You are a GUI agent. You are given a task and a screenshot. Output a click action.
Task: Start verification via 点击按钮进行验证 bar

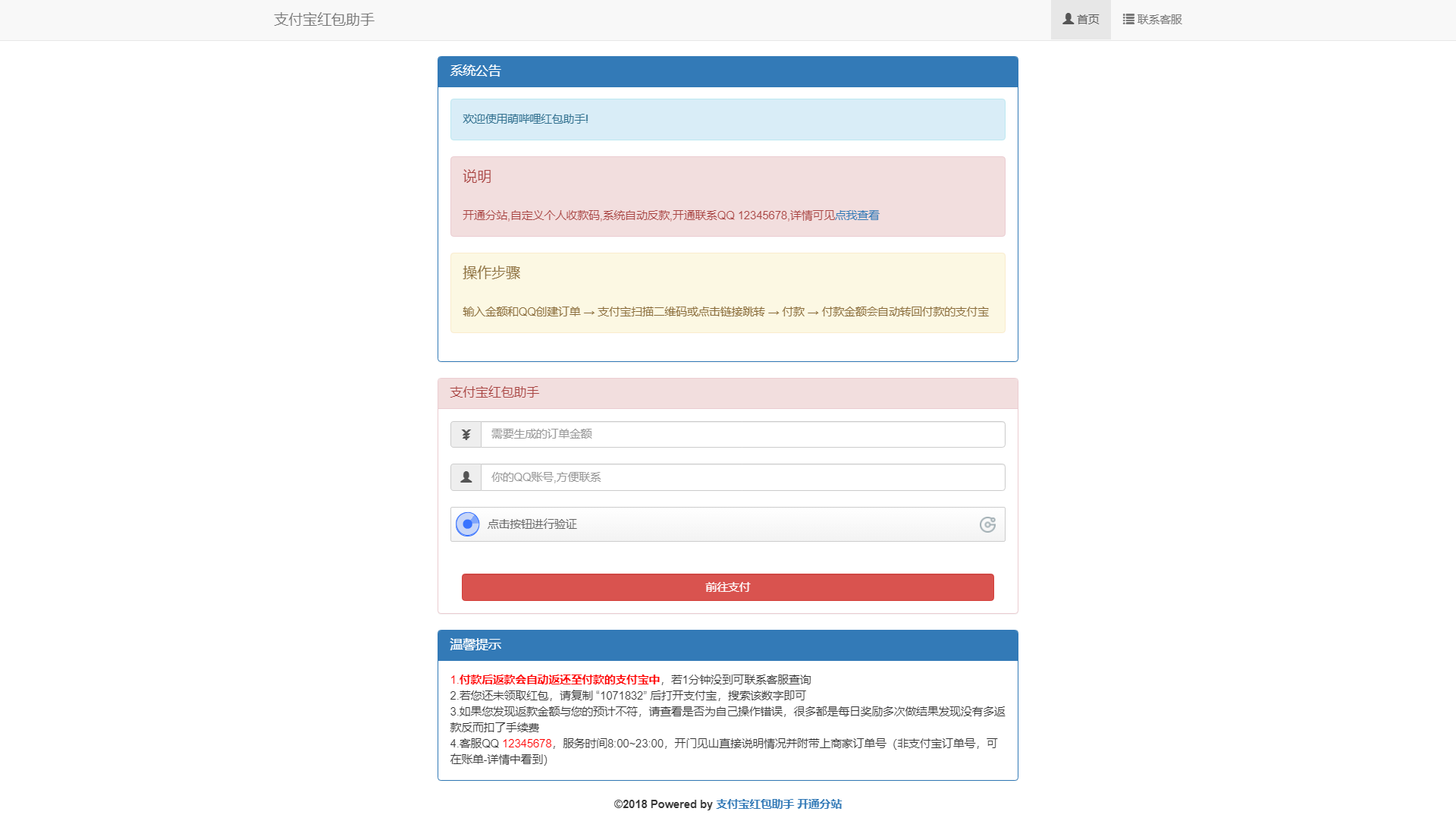click(x=727, y=524)
